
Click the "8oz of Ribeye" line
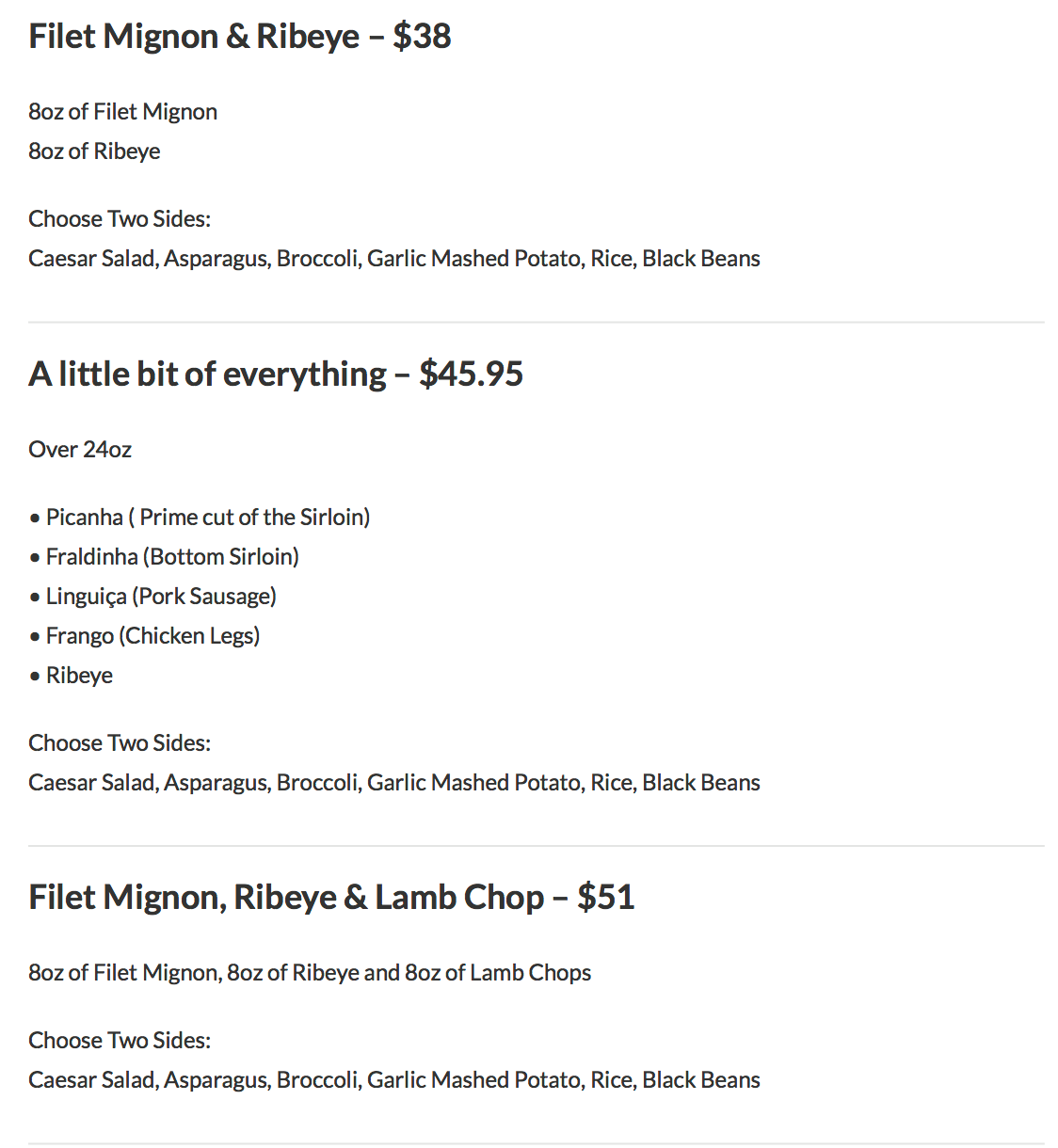94,151
